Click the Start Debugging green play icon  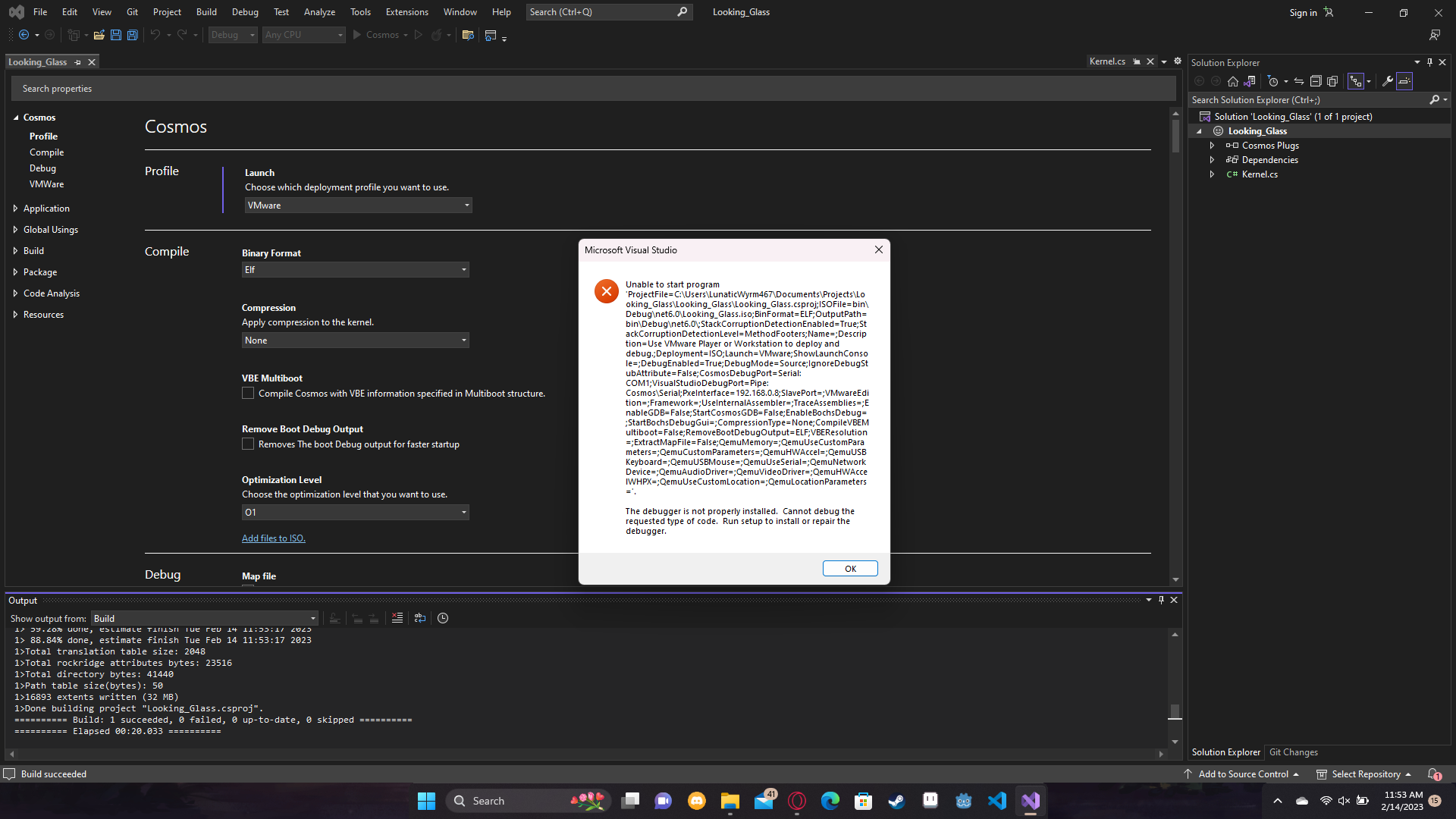pyautogui.click(x=355, y=35)
